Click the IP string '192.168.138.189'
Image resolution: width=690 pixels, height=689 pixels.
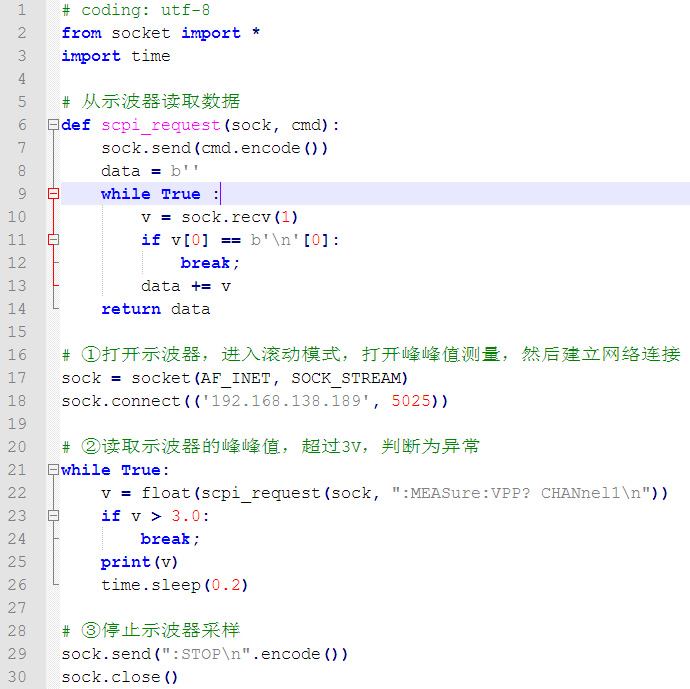pos(286,401)
